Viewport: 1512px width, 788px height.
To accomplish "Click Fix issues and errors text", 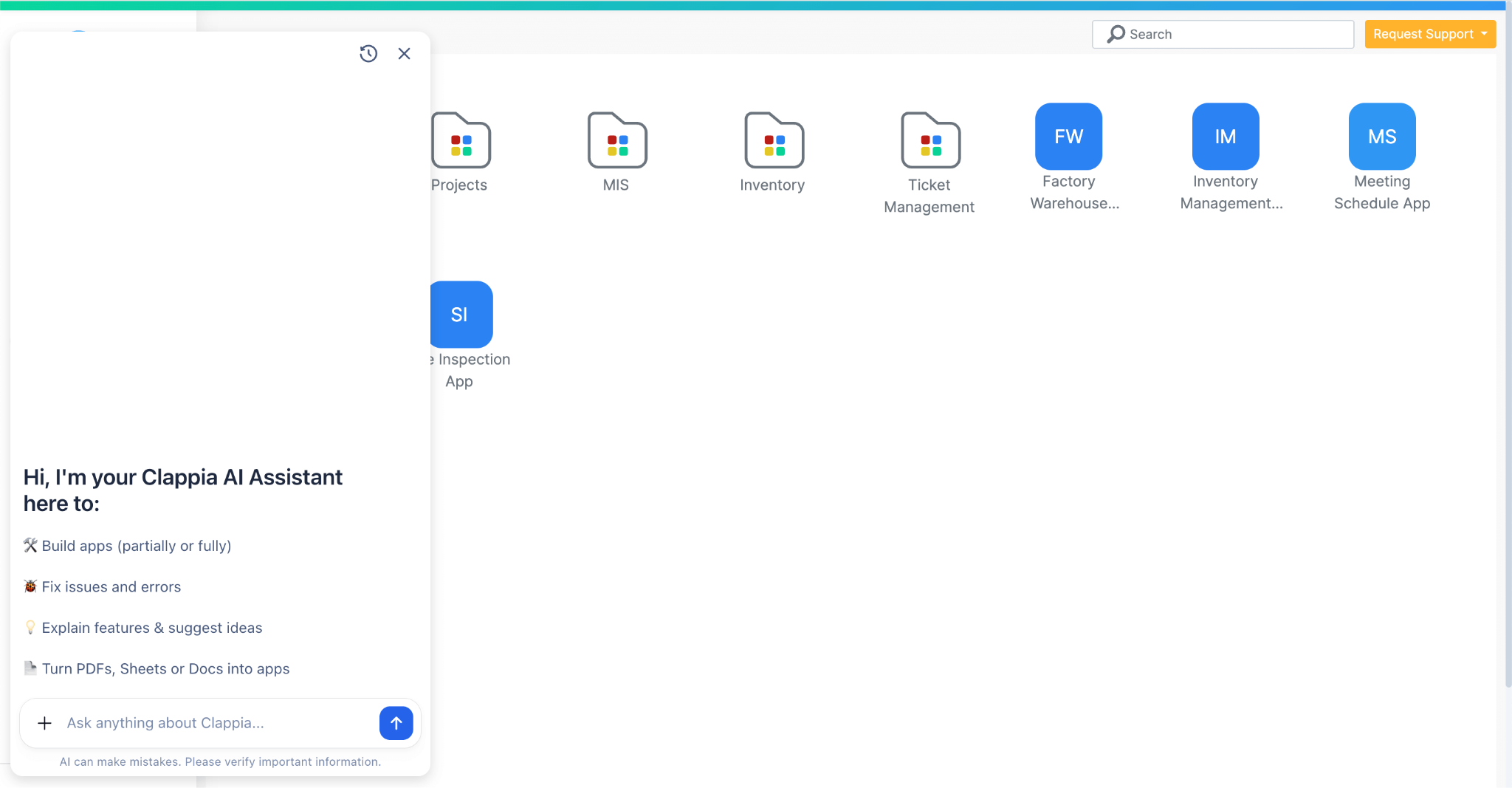I will (111, 586).
